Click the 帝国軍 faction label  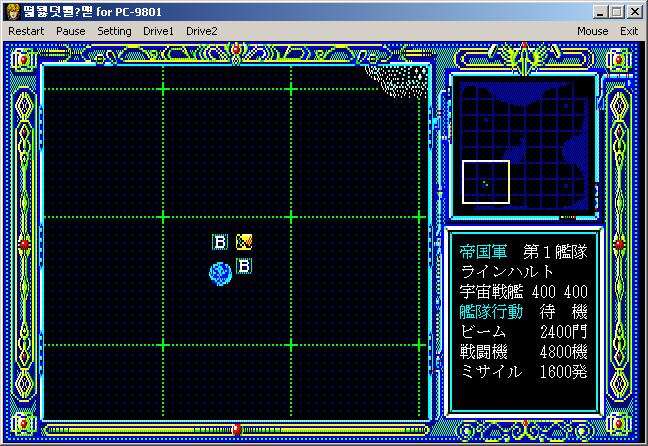click(483, 252)
